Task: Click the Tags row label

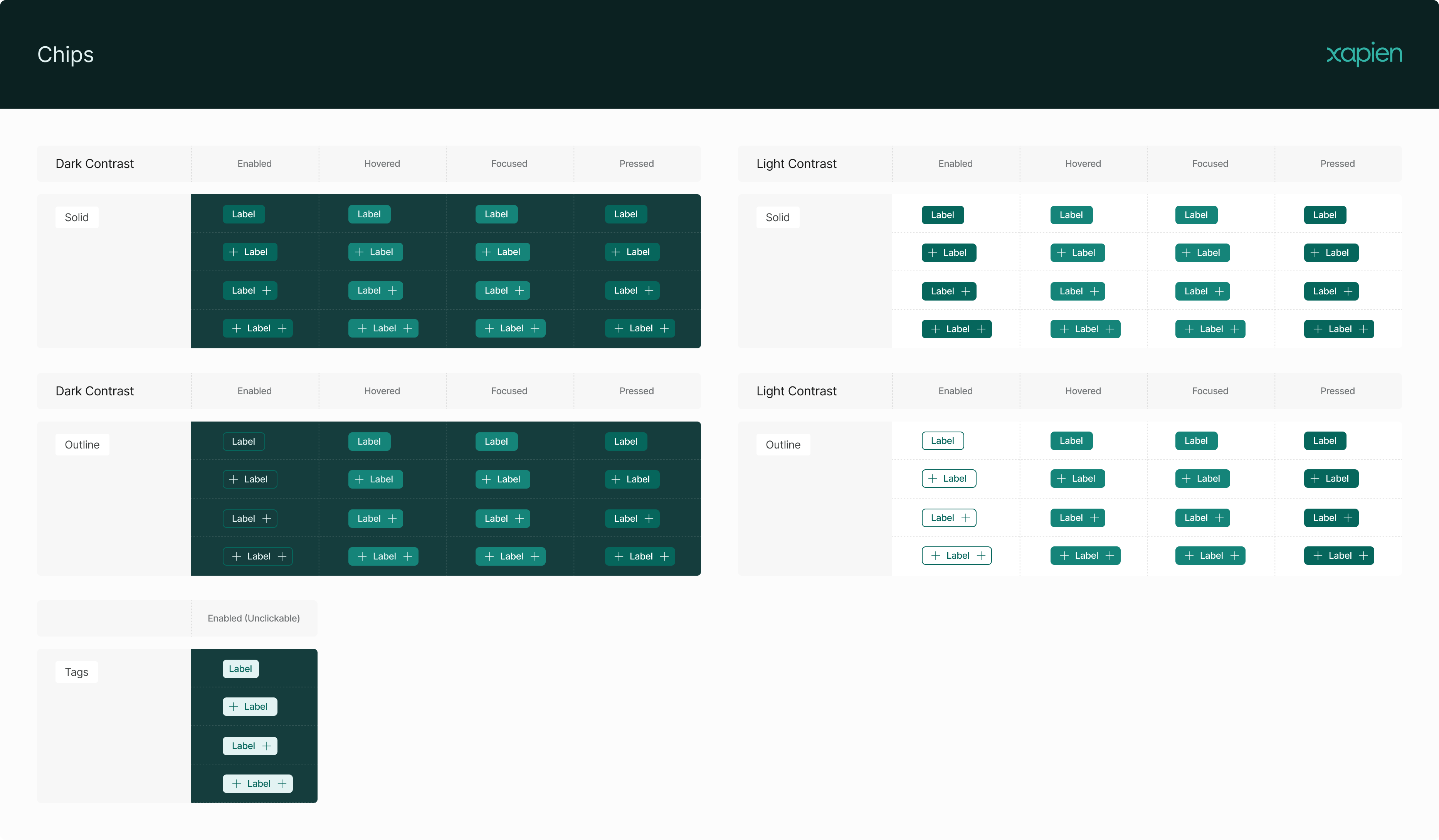Action: (77, 672)
